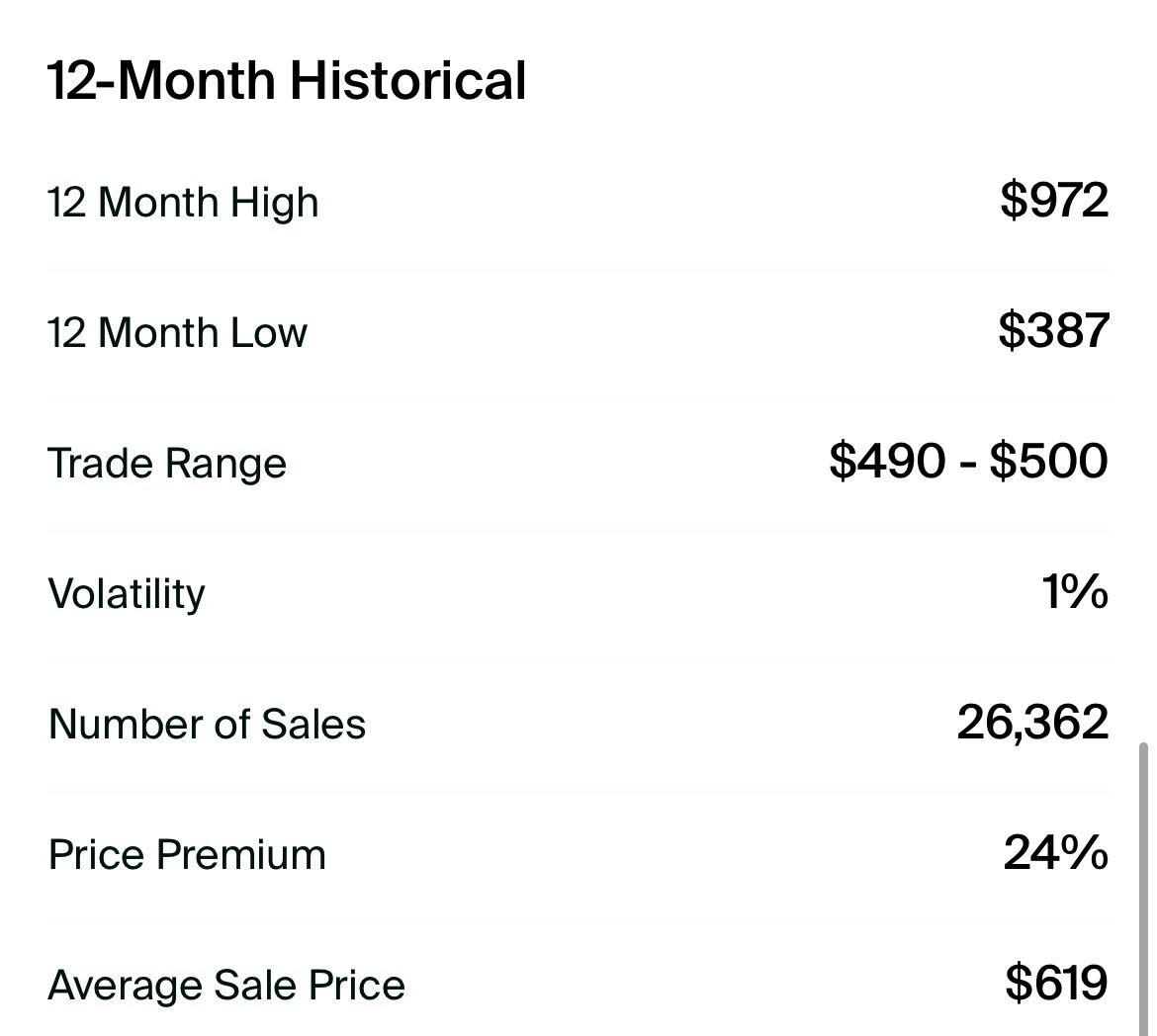Select the 12 Month High label
The width and height of the screenshot is (1157, 1036).
click(x=183, y=203)
